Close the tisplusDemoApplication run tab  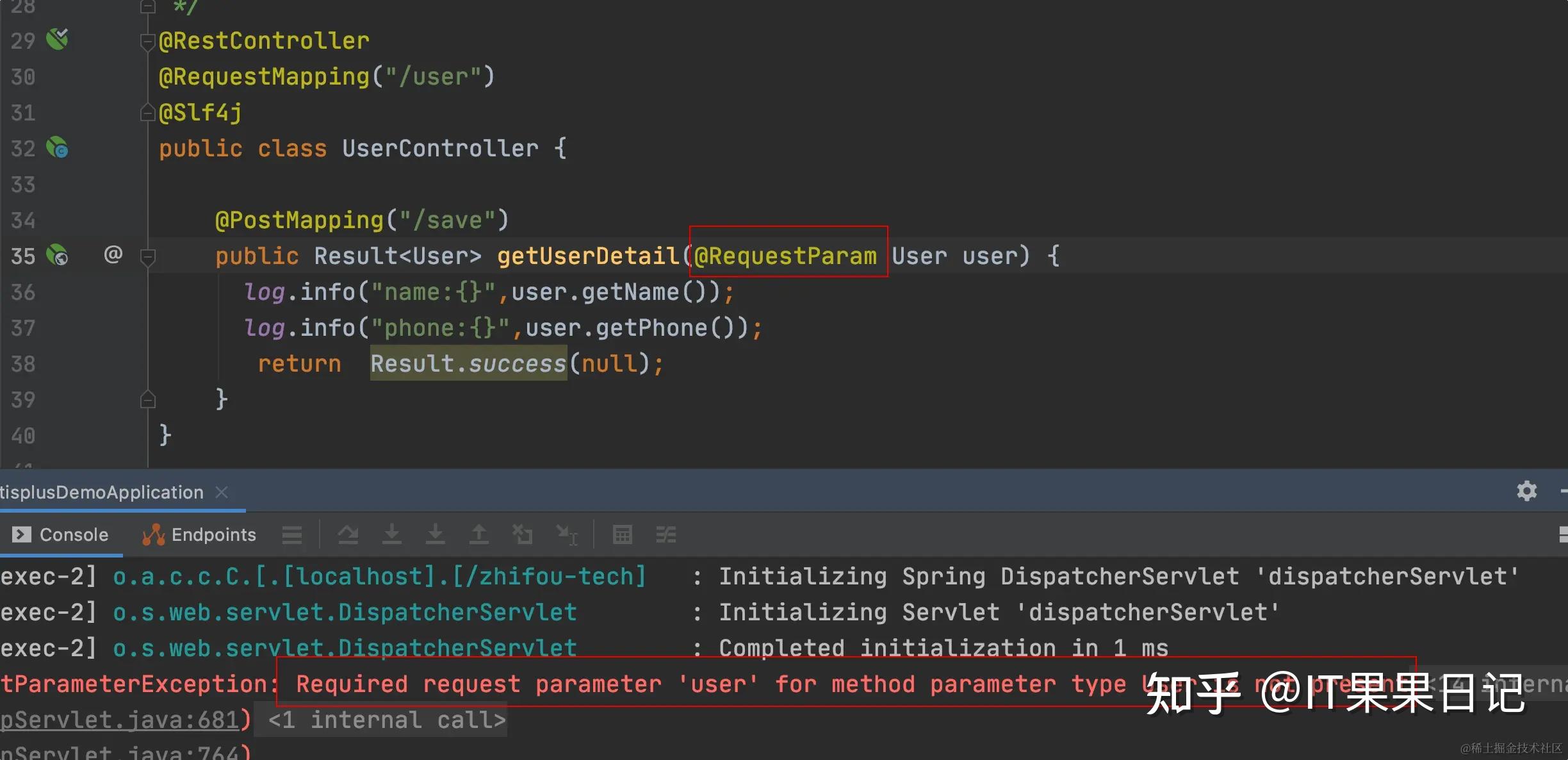point(222,492)
